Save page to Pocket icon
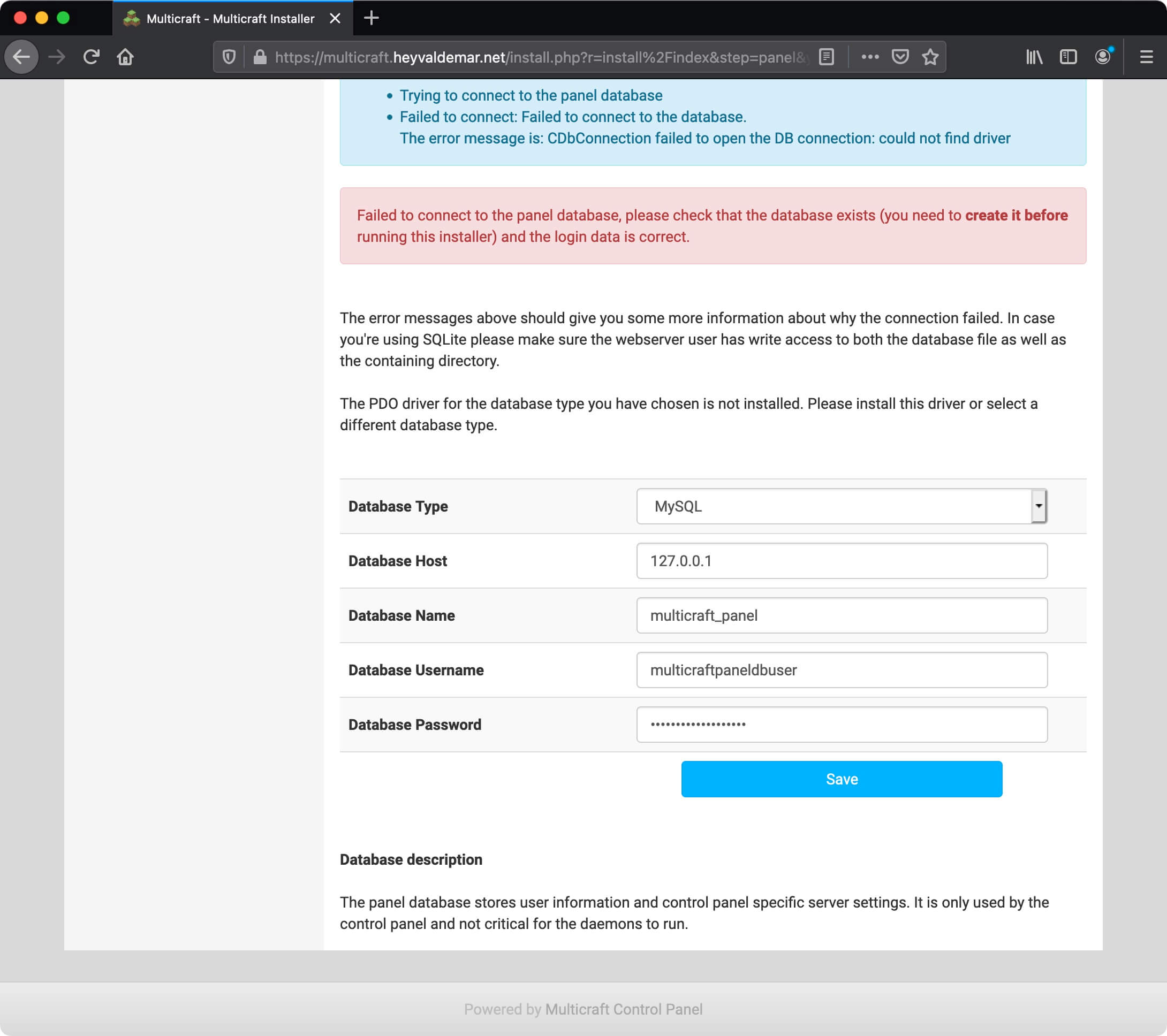1167x1036 pixels. tap(900, 57)
